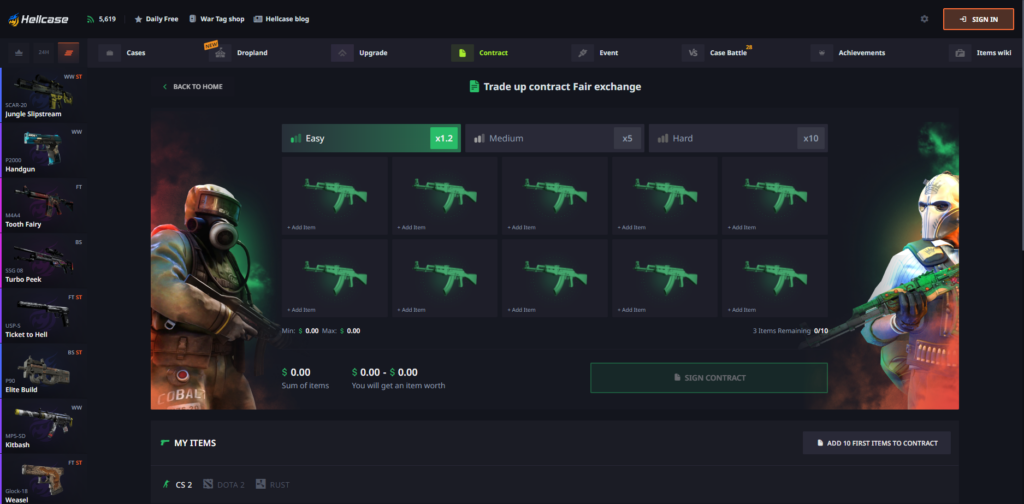Switch to the RUST items tab

[x=272, y=484]
